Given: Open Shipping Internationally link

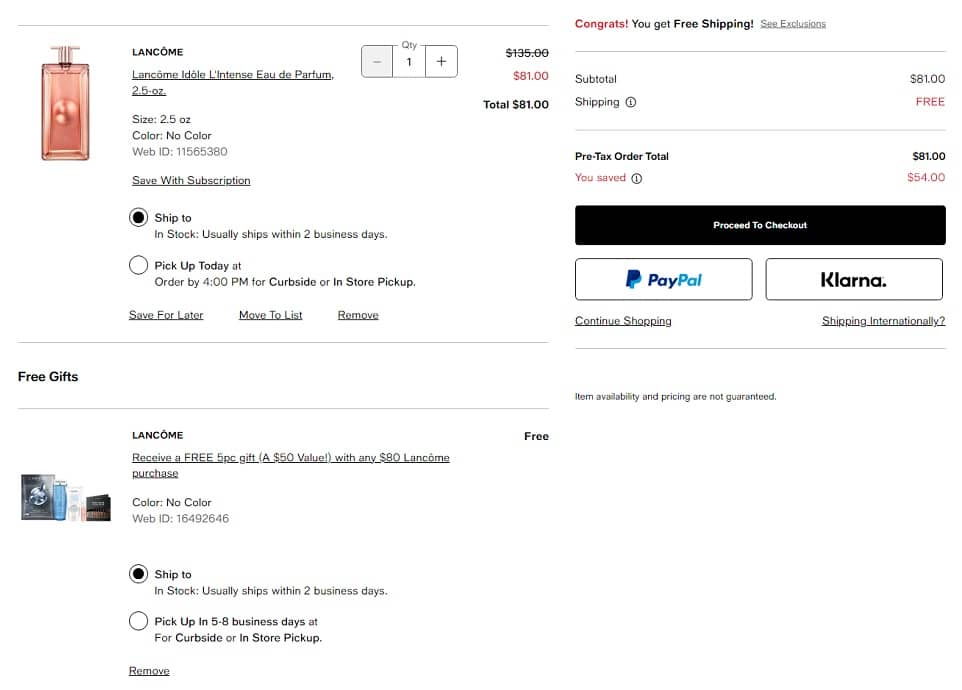Looking at the screenshot, I should pos(883,321).
